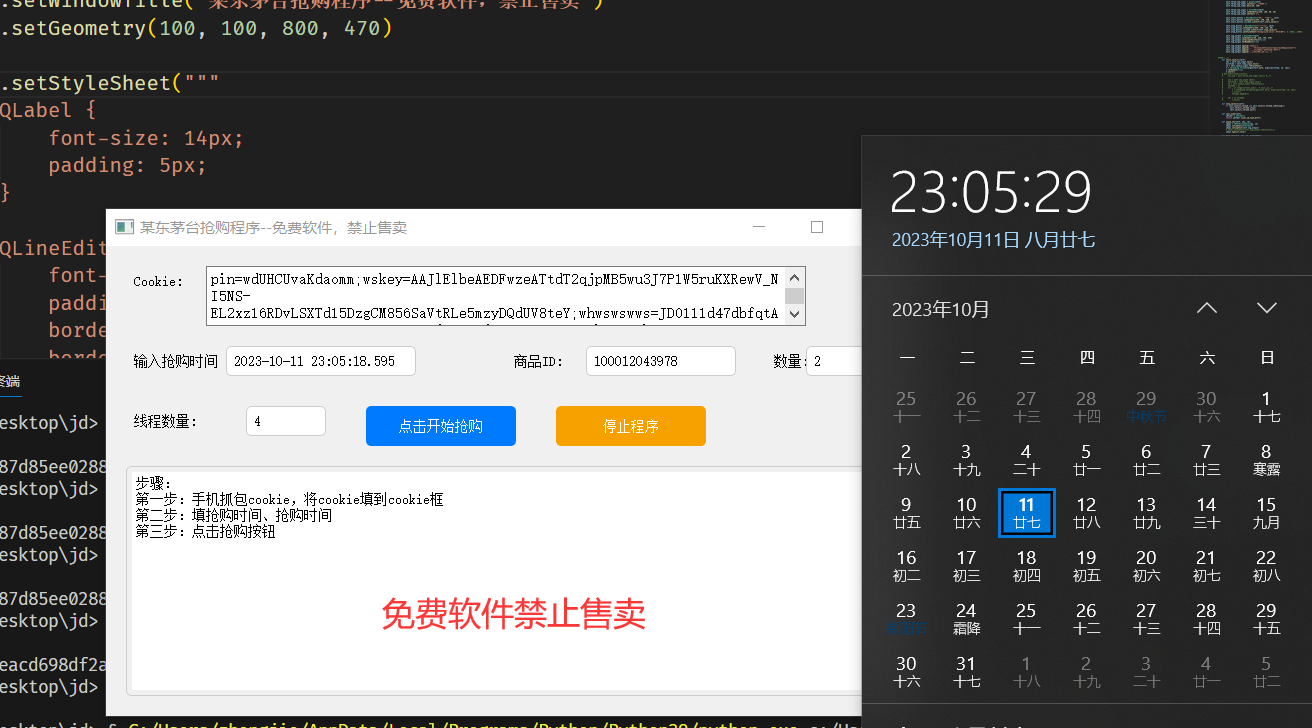
Task: Select September 25 in the calendar
Action: coord(906,407)
